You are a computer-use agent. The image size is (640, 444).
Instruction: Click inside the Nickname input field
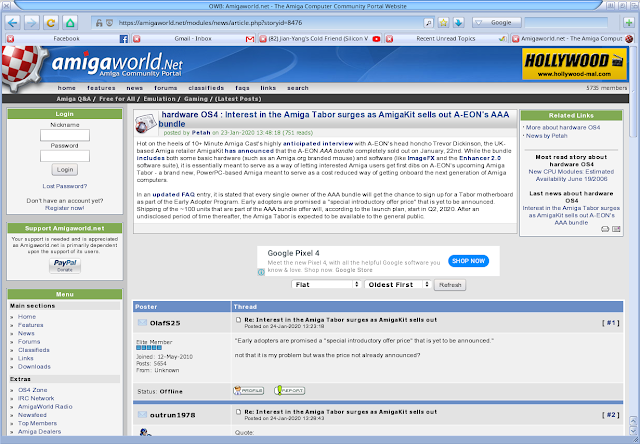65,135
